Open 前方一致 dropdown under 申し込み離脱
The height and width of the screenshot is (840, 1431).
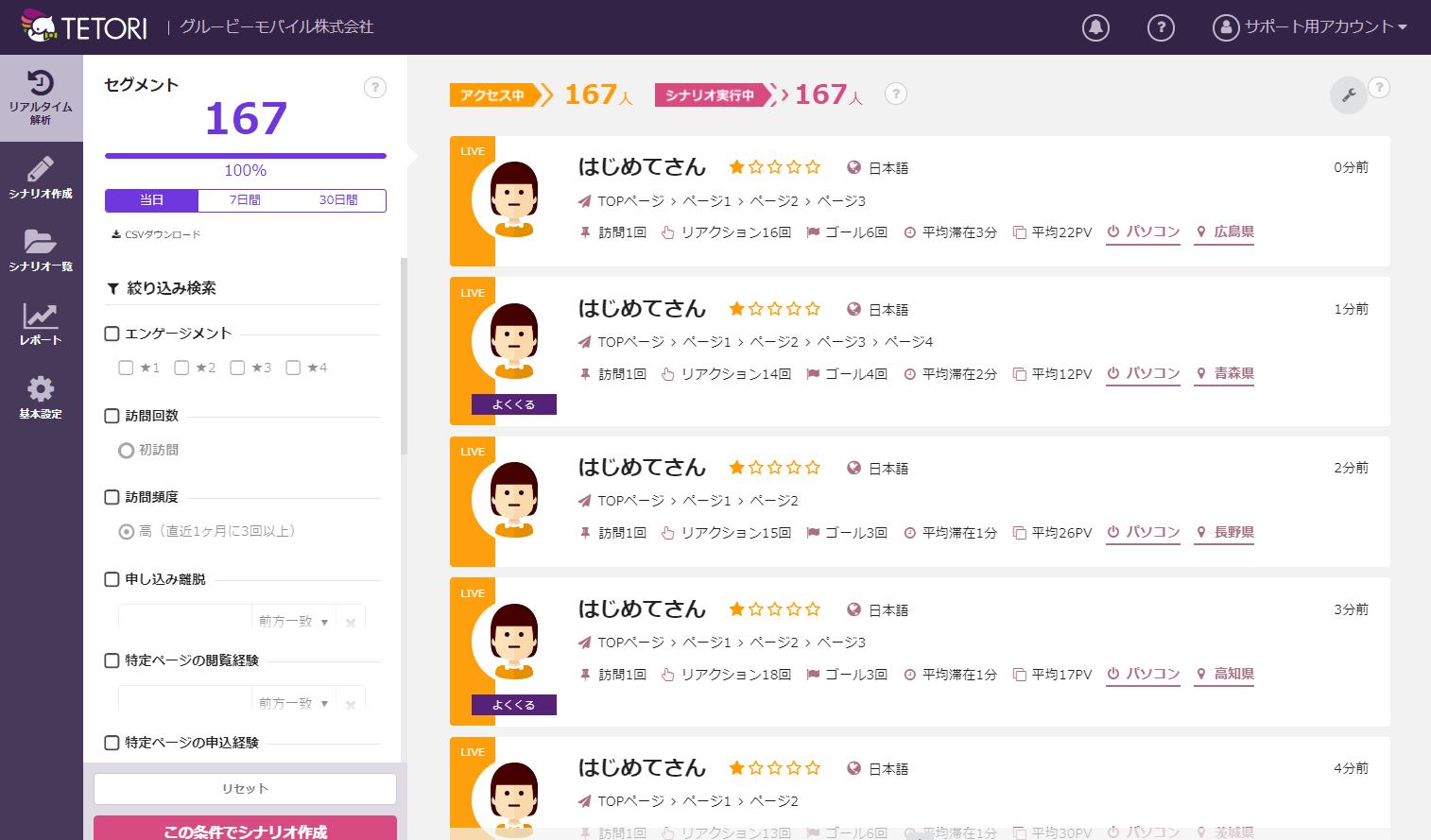coord(293,622)
